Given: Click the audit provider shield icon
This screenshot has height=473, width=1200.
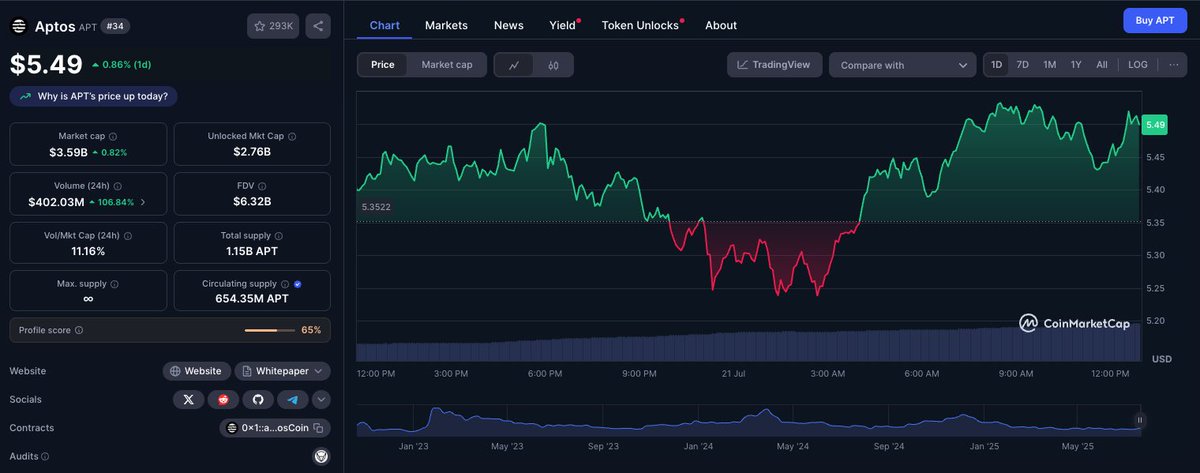Looking at the screenshot, I should tap(321, 456).
